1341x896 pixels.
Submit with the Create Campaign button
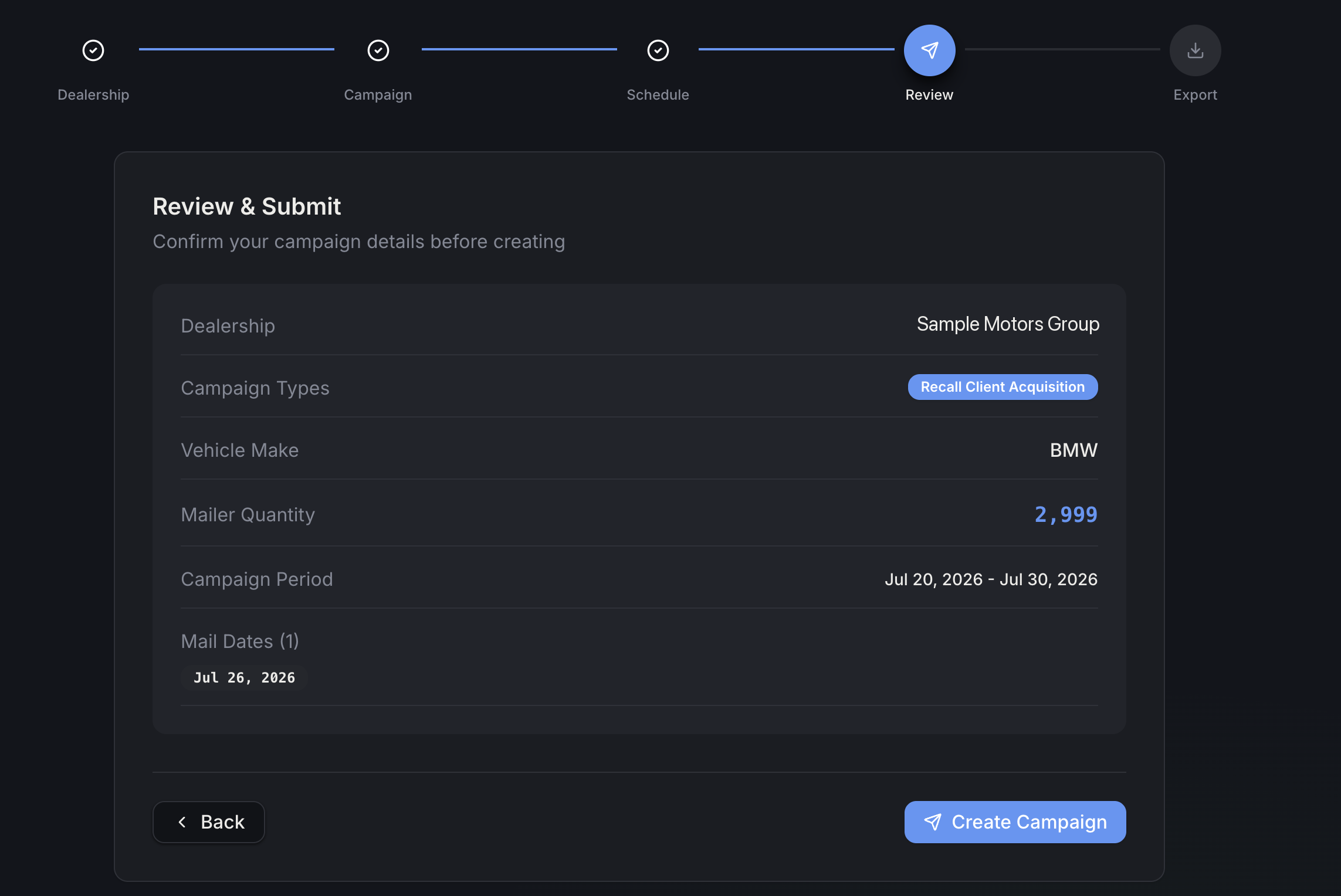[x=1015, y=822]
